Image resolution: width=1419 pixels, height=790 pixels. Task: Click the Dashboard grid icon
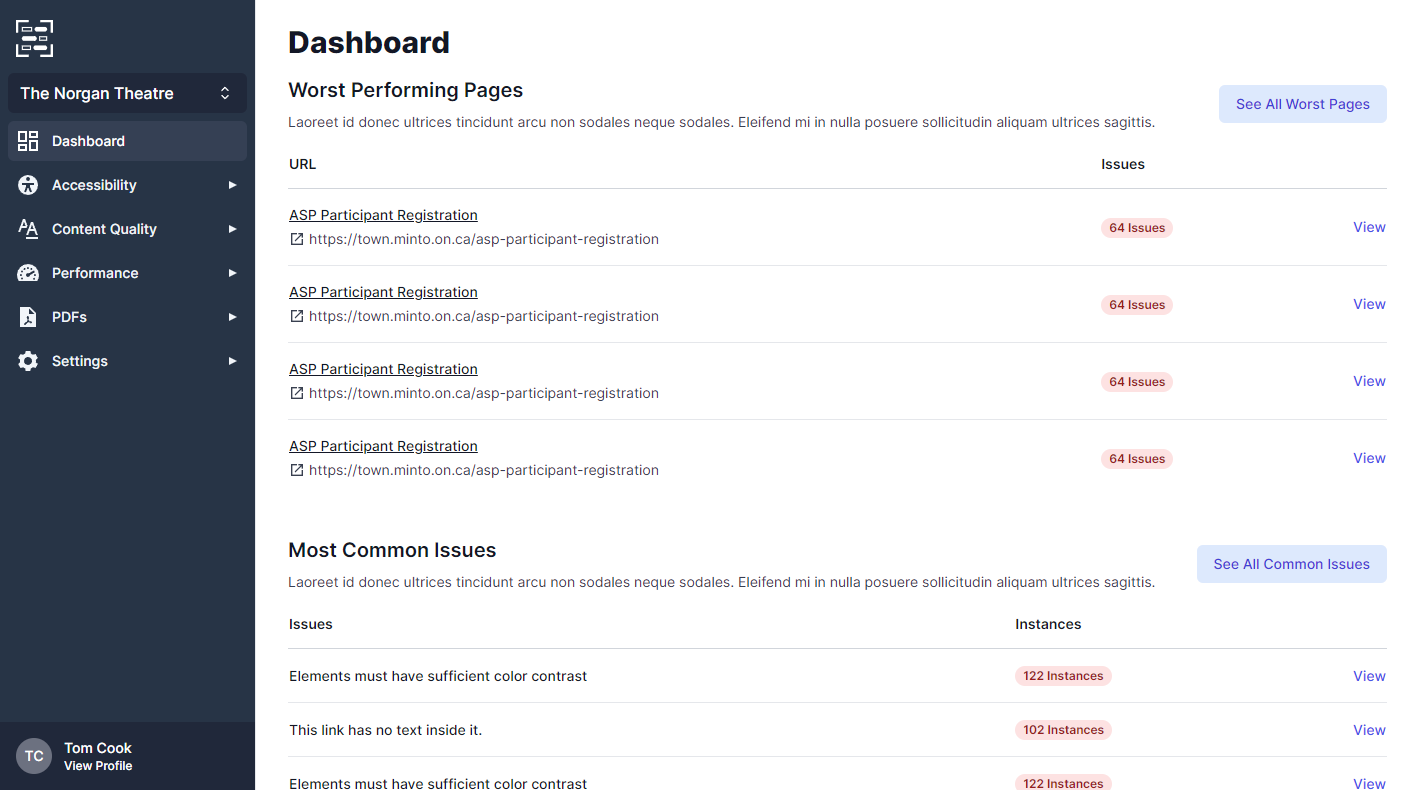click(28, 141)
